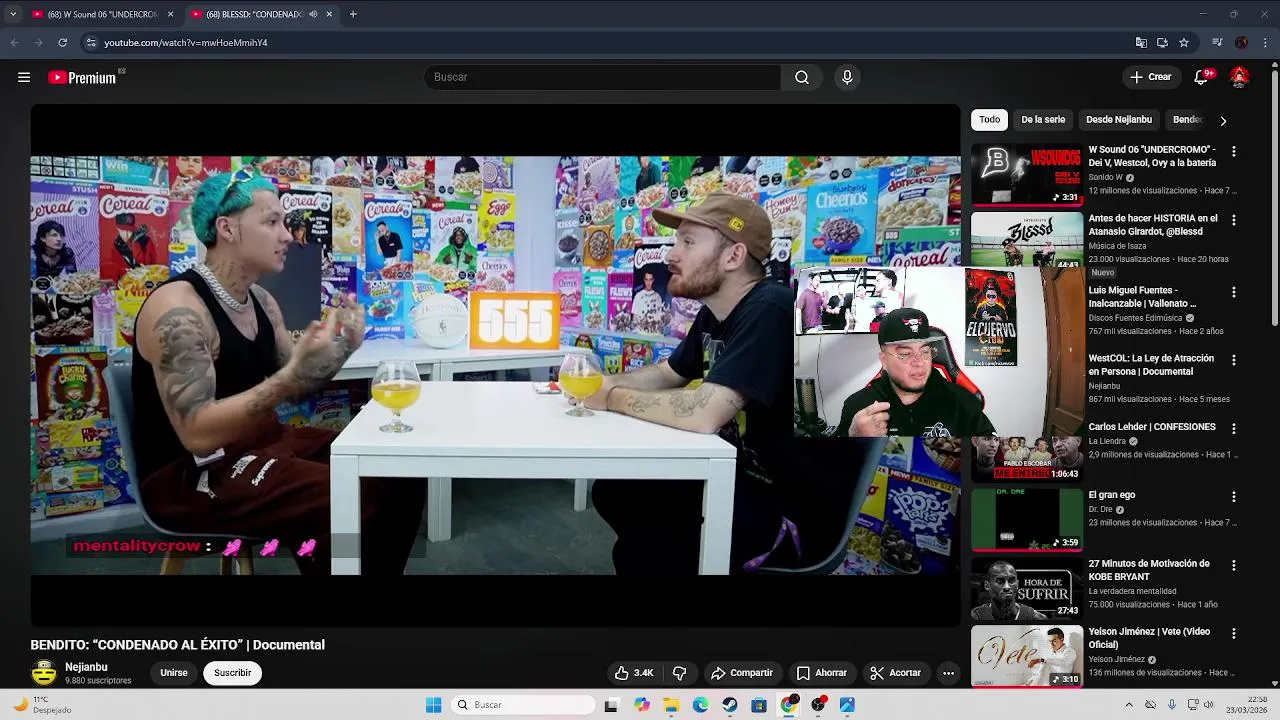Open the YouTube hamburger guide menu
This screenshot has width=1280, height=720.
click(x=24, y=77)
